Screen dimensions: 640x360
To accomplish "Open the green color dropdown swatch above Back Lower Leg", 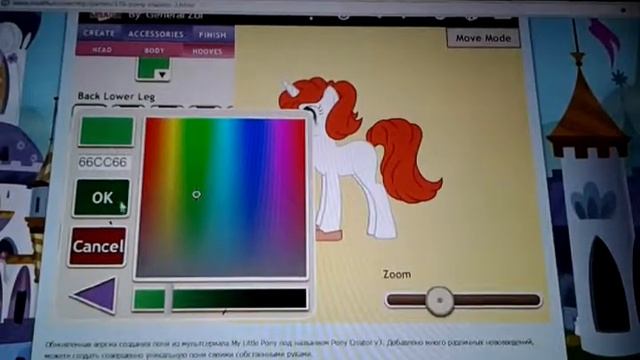I will click(153, 69).
